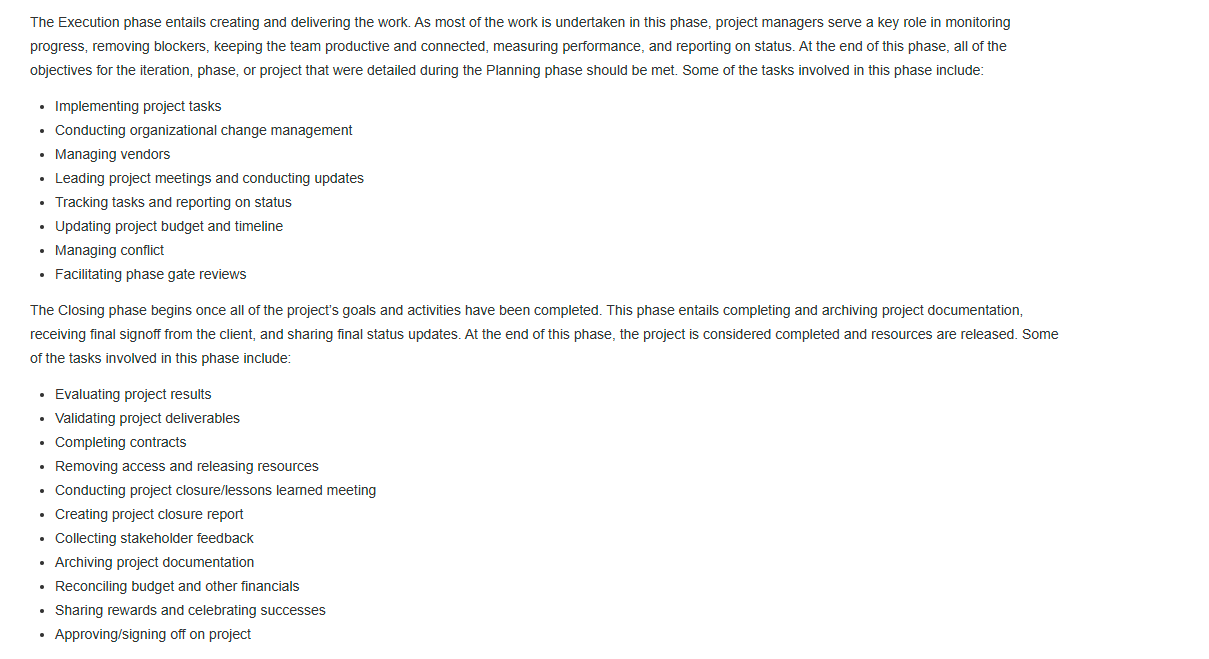Click the "Evaluating project results" bullet
Image resolution: width=1209 pixels, height=659 pixels.
tap(133, 394)
